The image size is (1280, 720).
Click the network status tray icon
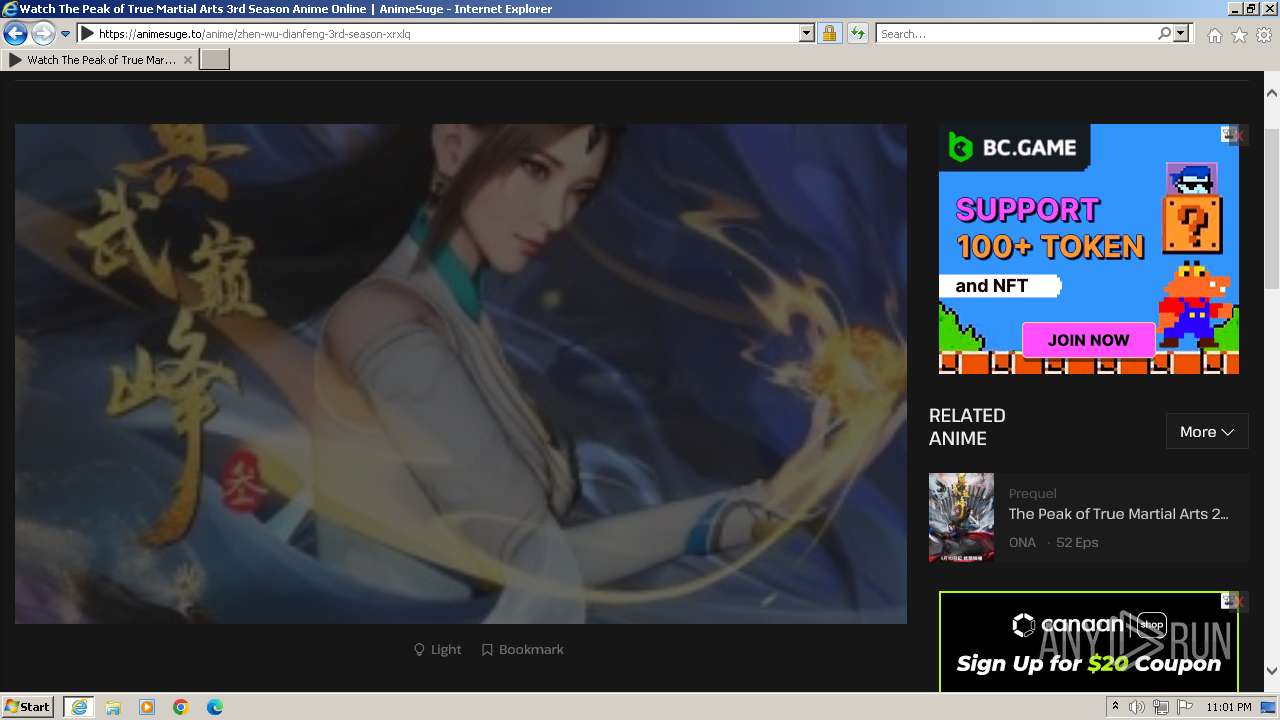coord(1161,707)
